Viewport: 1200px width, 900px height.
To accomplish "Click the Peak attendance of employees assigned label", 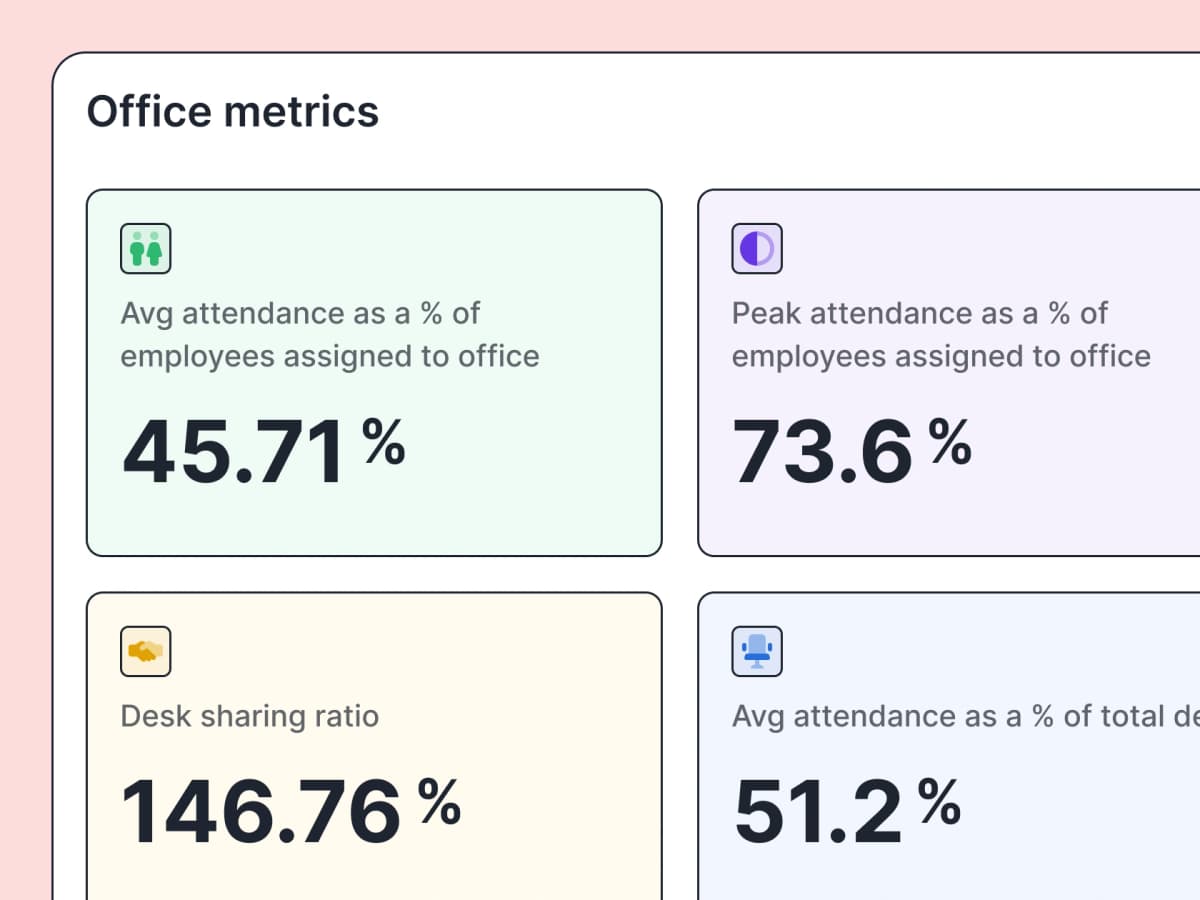I will (940, 335).
